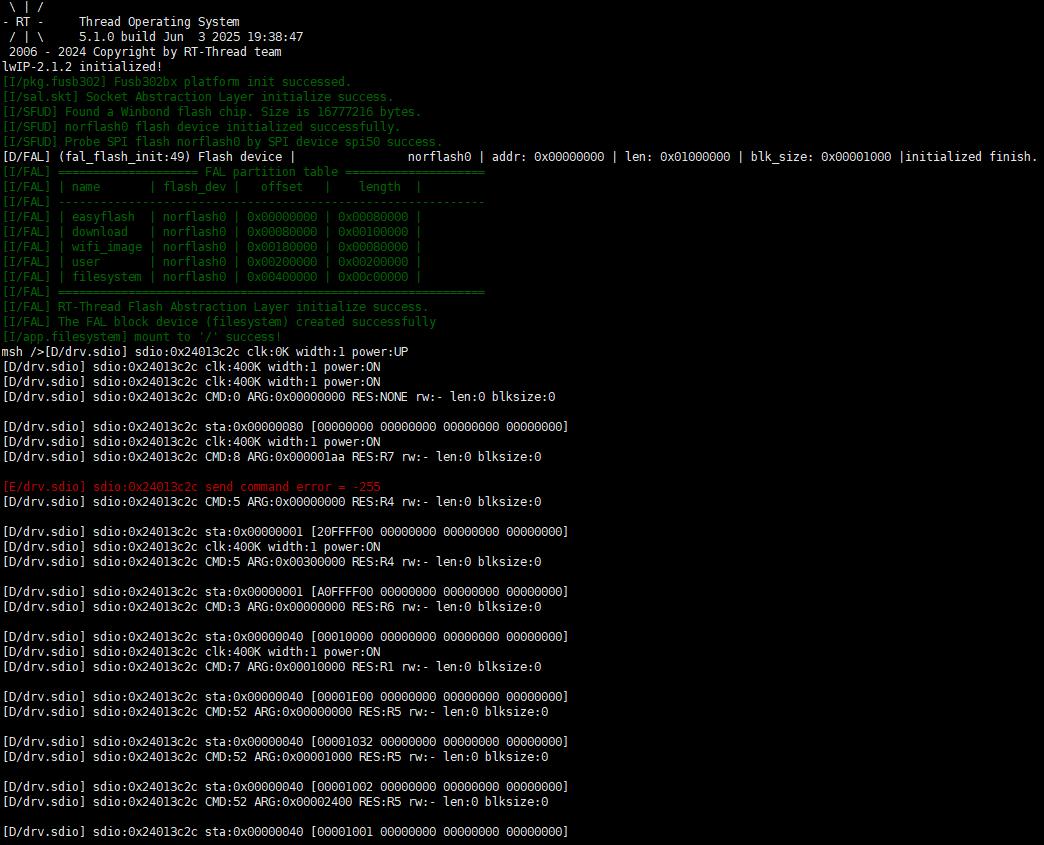1044x845 pixels.
Task: Click the 'length' column header
Action: pos(380,187)
